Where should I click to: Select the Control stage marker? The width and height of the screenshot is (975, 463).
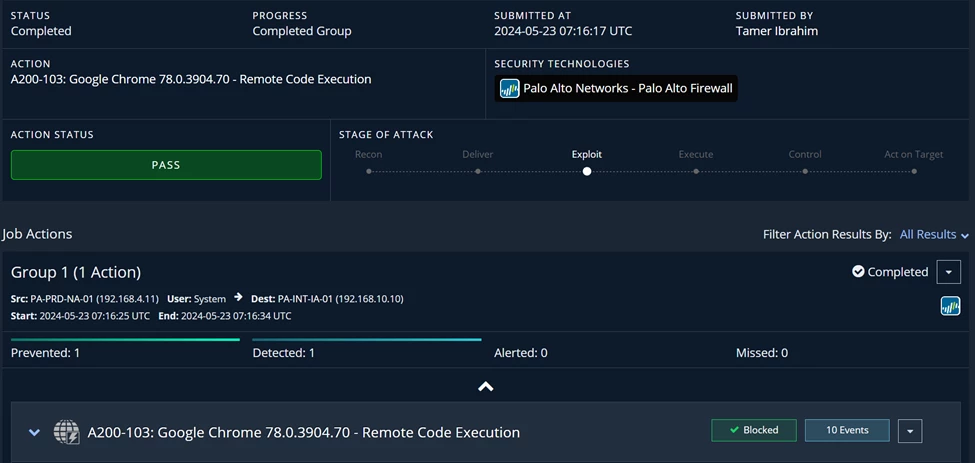click(805, 171)
